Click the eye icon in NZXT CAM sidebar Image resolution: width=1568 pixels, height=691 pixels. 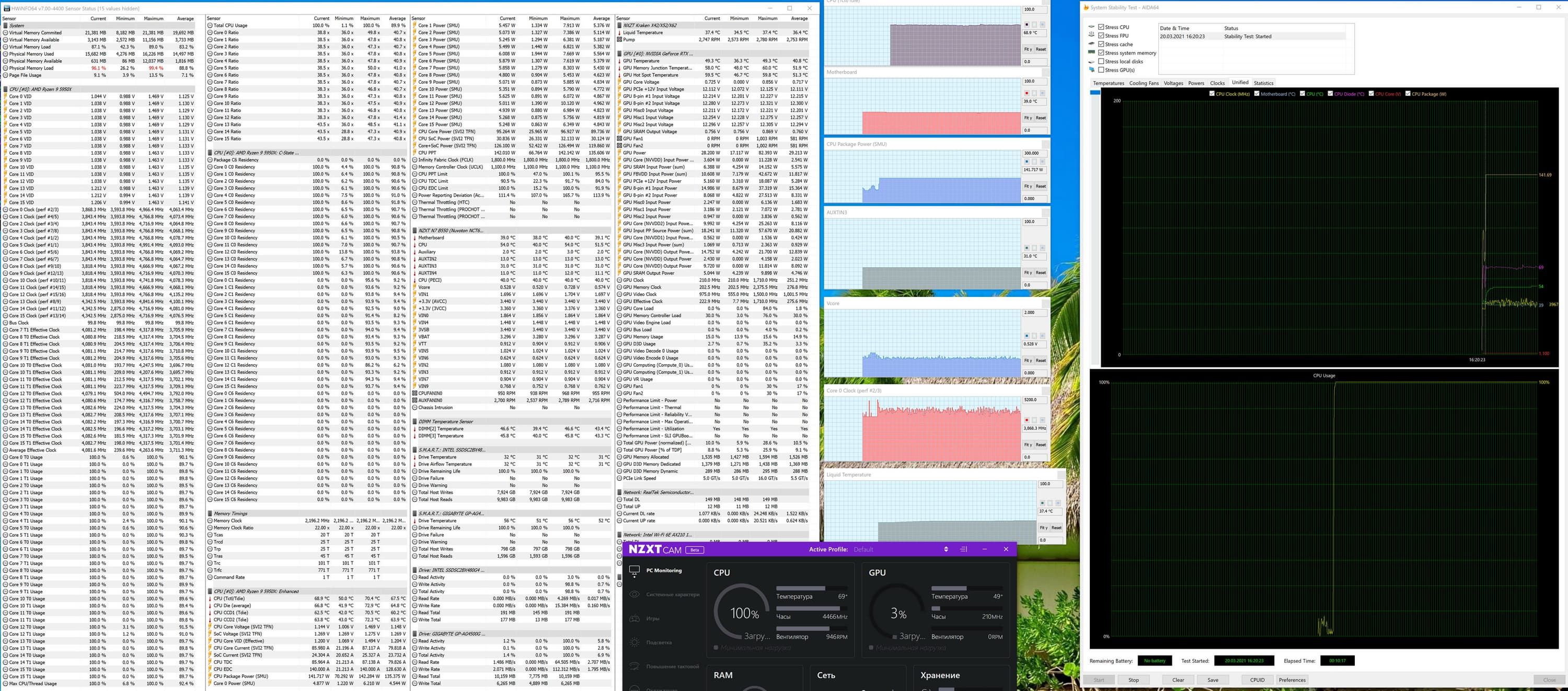point(635,594)
